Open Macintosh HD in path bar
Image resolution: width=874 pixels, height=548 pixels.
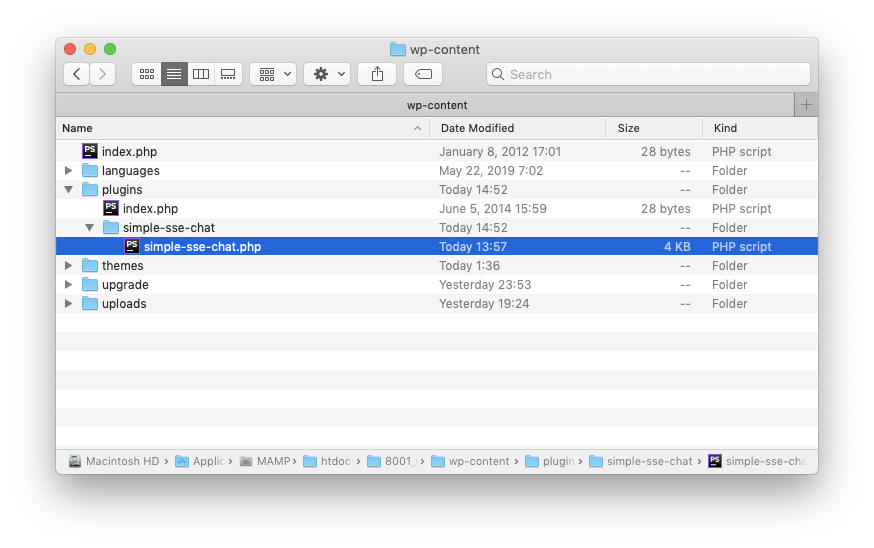[x=114, y=461]
